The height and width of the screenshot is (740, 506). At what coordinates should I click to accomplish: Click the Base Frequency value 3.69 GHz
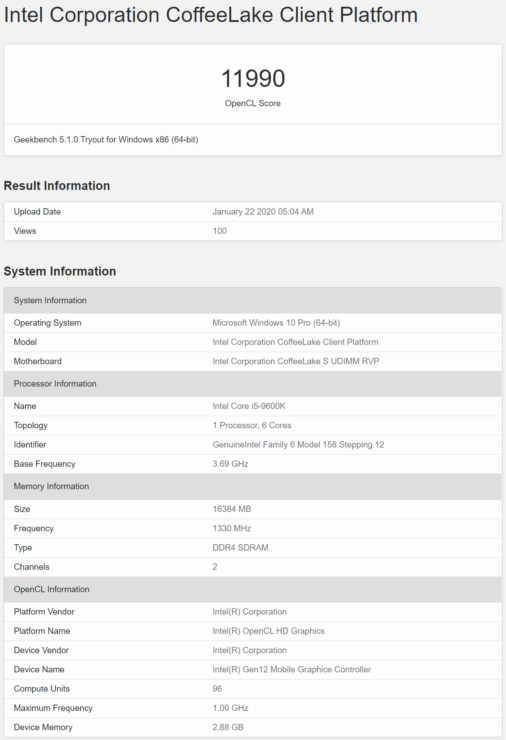pyautogui.click(x=230, y=464)
